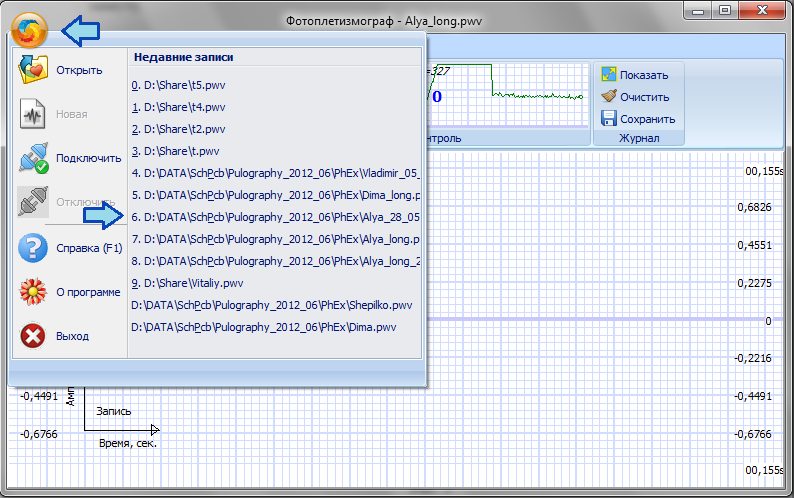This screenshot has width=794, height=498.
Task: Open recent entry 5 Dima_long file
Action: click(x=275, y=195)
